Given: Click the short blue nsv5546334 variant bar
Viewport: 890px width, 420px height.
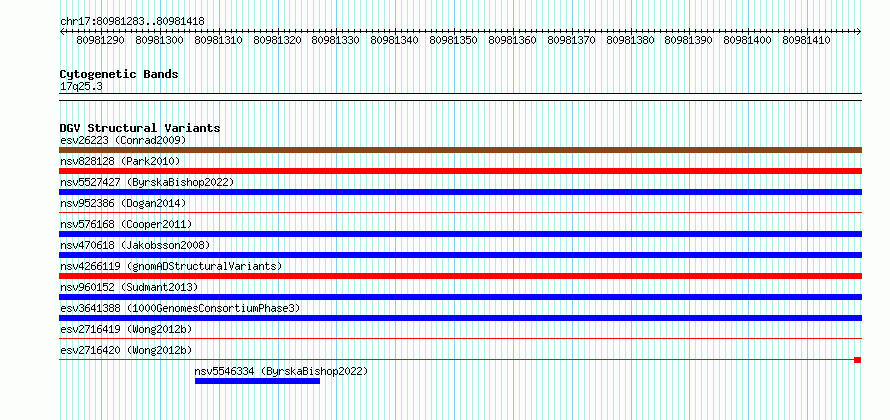Looking at the screenshot, I should (257, 381).
